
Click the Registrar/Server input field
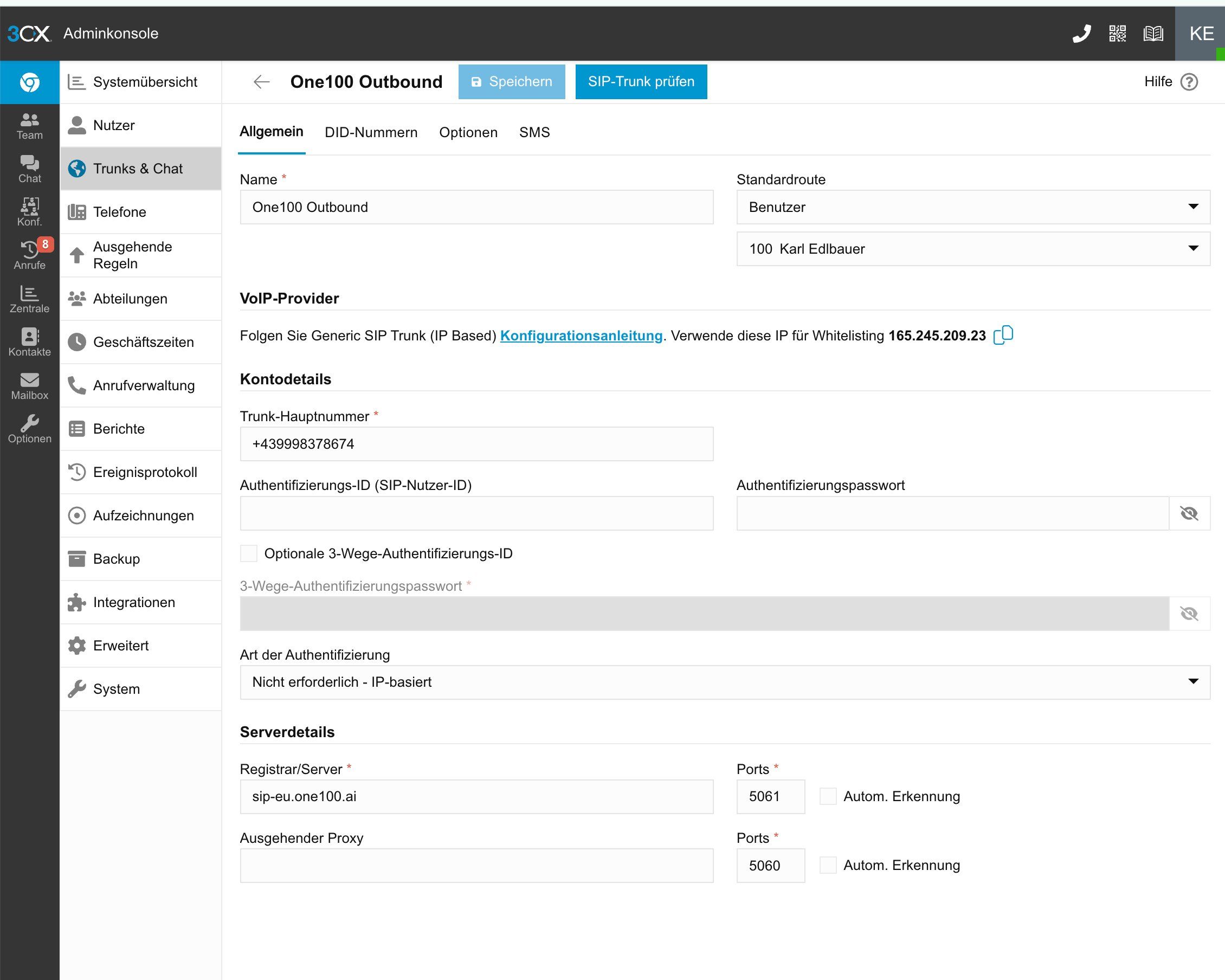coord(476,796)
